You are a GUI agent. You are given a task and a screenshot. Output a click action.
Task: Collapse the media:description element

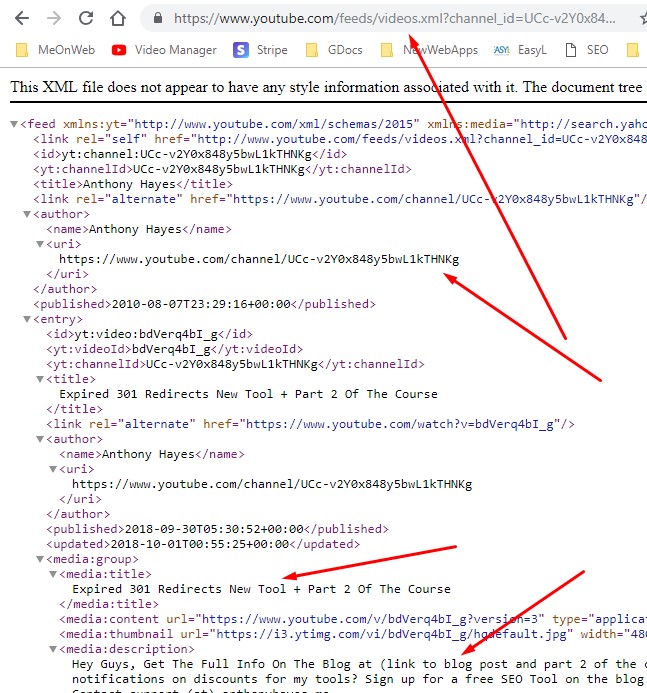pyautogui.click(x=53, y=649)
